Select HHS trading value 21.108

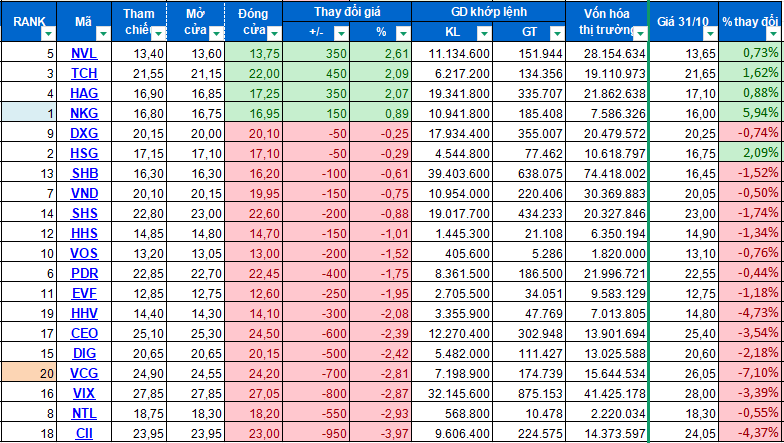coord(529,234)
